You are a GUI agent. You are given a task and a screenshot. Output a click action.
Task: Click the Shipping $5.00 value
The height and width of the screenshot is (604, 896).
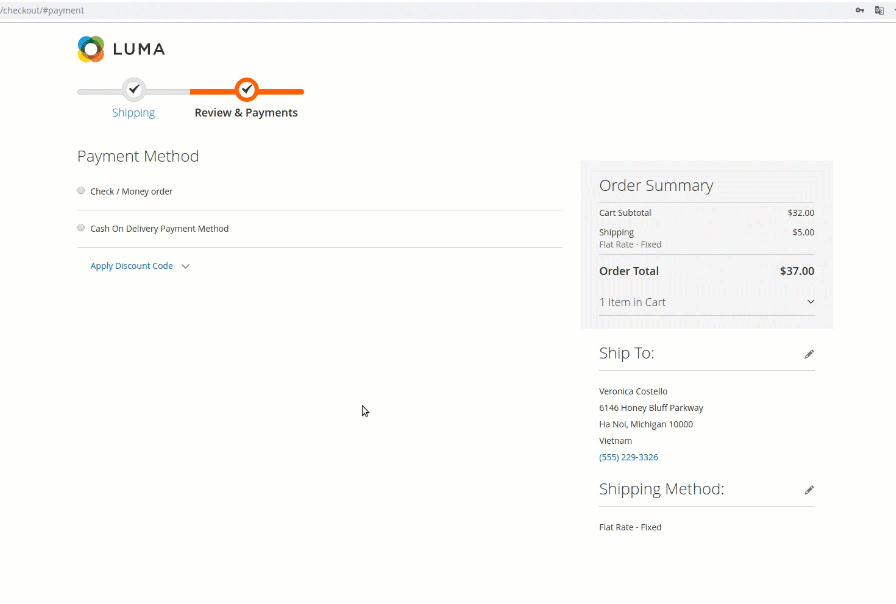tap(803, 232)
